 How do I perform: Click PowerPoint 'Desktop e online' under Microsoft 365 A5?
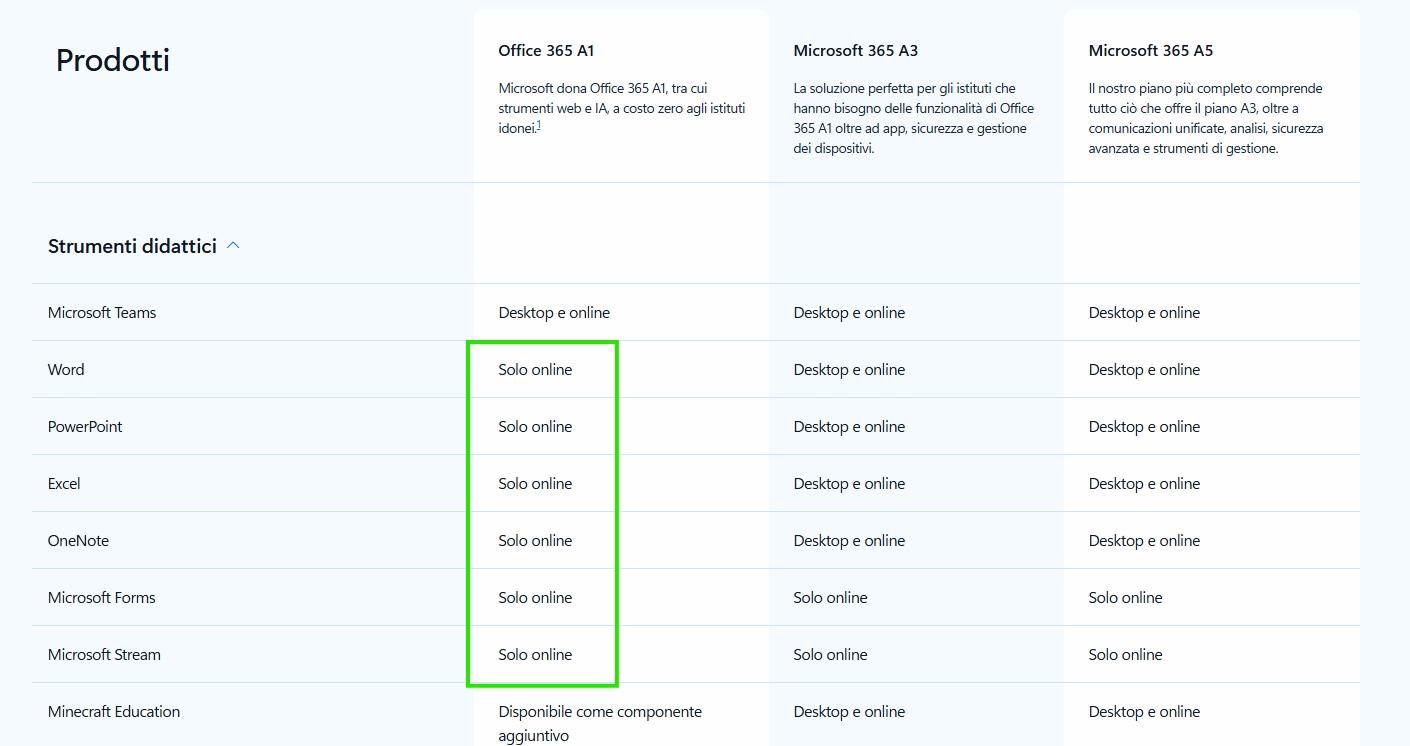click(1144, 427)
